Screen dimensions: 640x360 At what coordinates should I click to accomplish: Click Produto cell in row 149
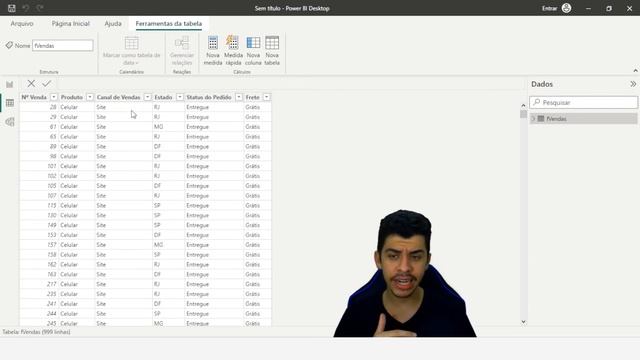coord(77,225)
